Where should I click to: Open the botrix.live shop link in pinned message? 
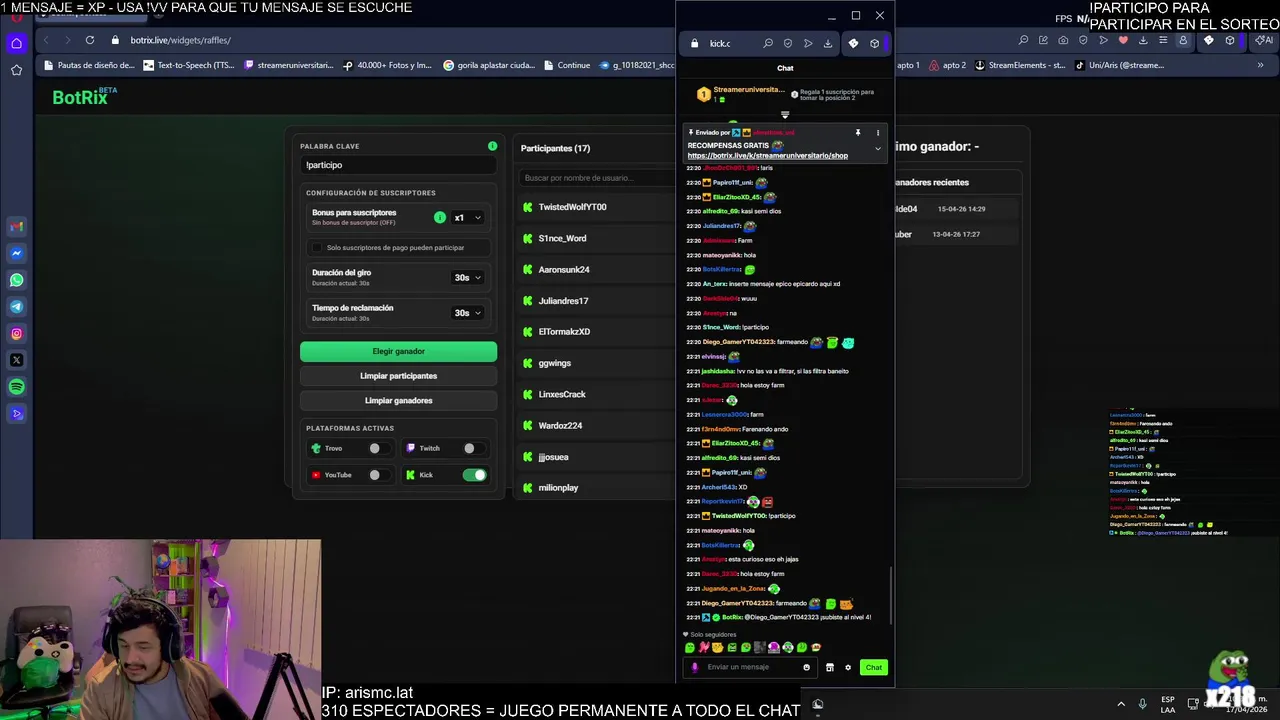tap(767, 156)
